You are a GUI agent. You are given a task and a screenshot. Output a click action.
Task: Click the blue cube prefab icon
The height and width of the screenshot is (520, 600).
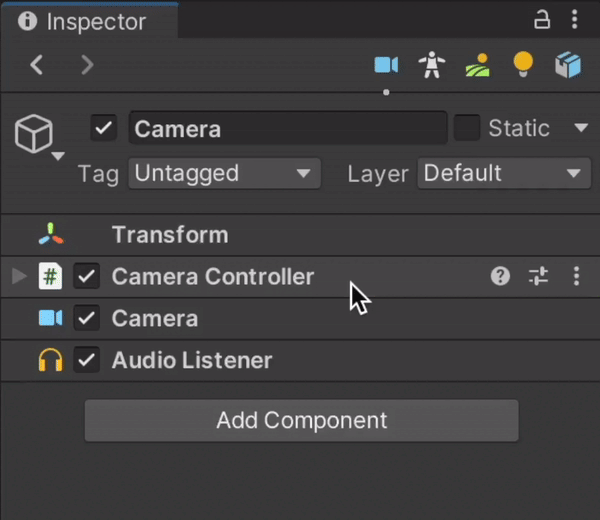click(568, 66)
